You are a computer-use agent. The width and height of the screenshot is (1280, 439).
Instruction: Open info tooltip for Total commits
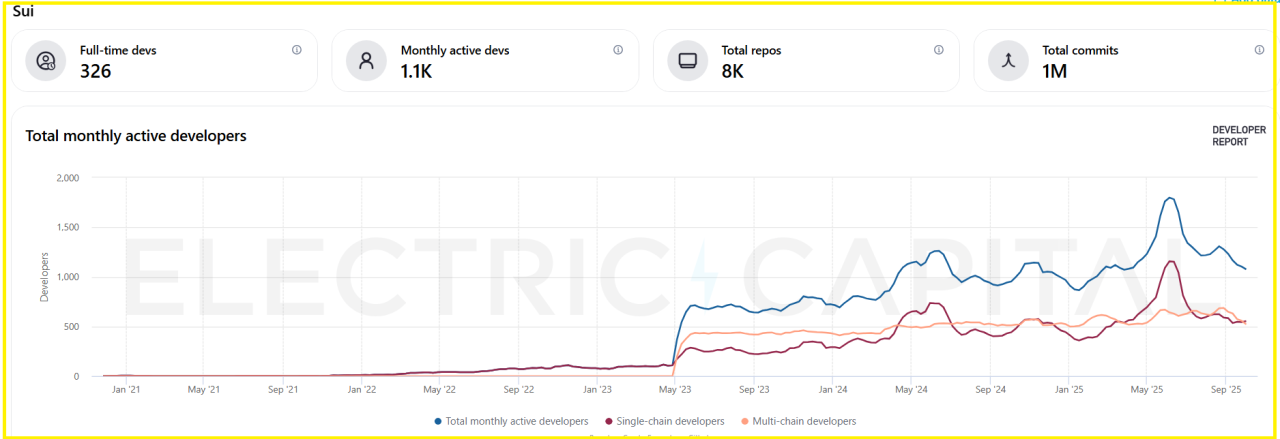[1259, 50]
